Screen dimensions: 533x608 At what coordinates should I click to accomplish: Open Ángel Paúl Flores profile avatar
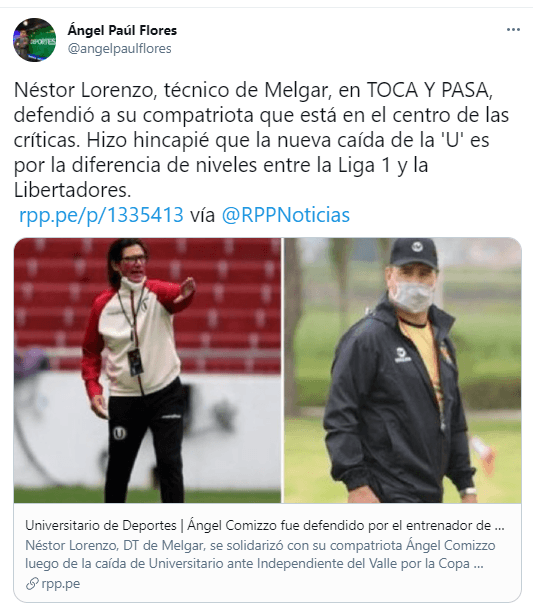click(x=34, y=40)
